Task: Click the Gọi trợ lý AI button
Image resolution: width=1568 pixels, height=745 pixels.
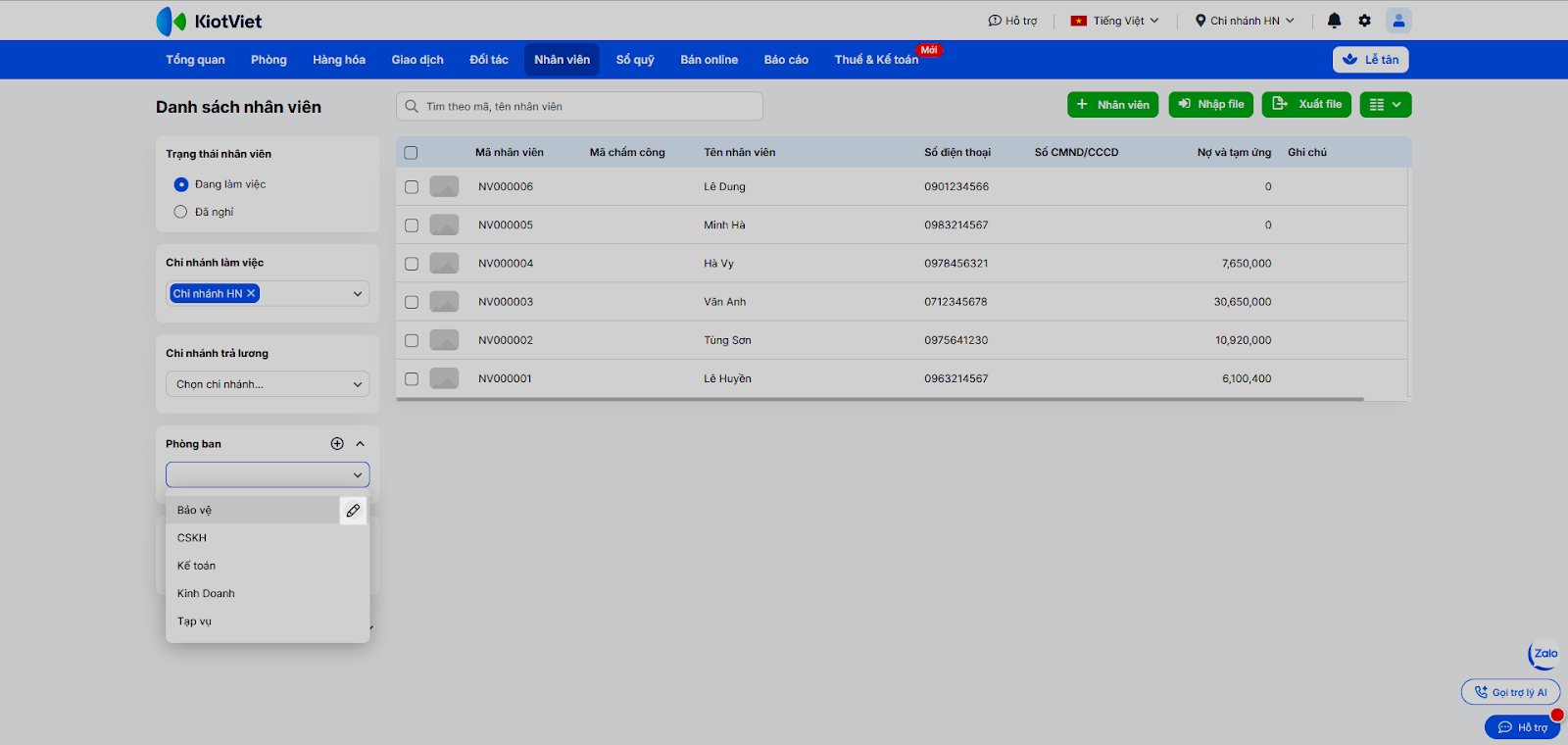Action: click(x=1510, y=692)
